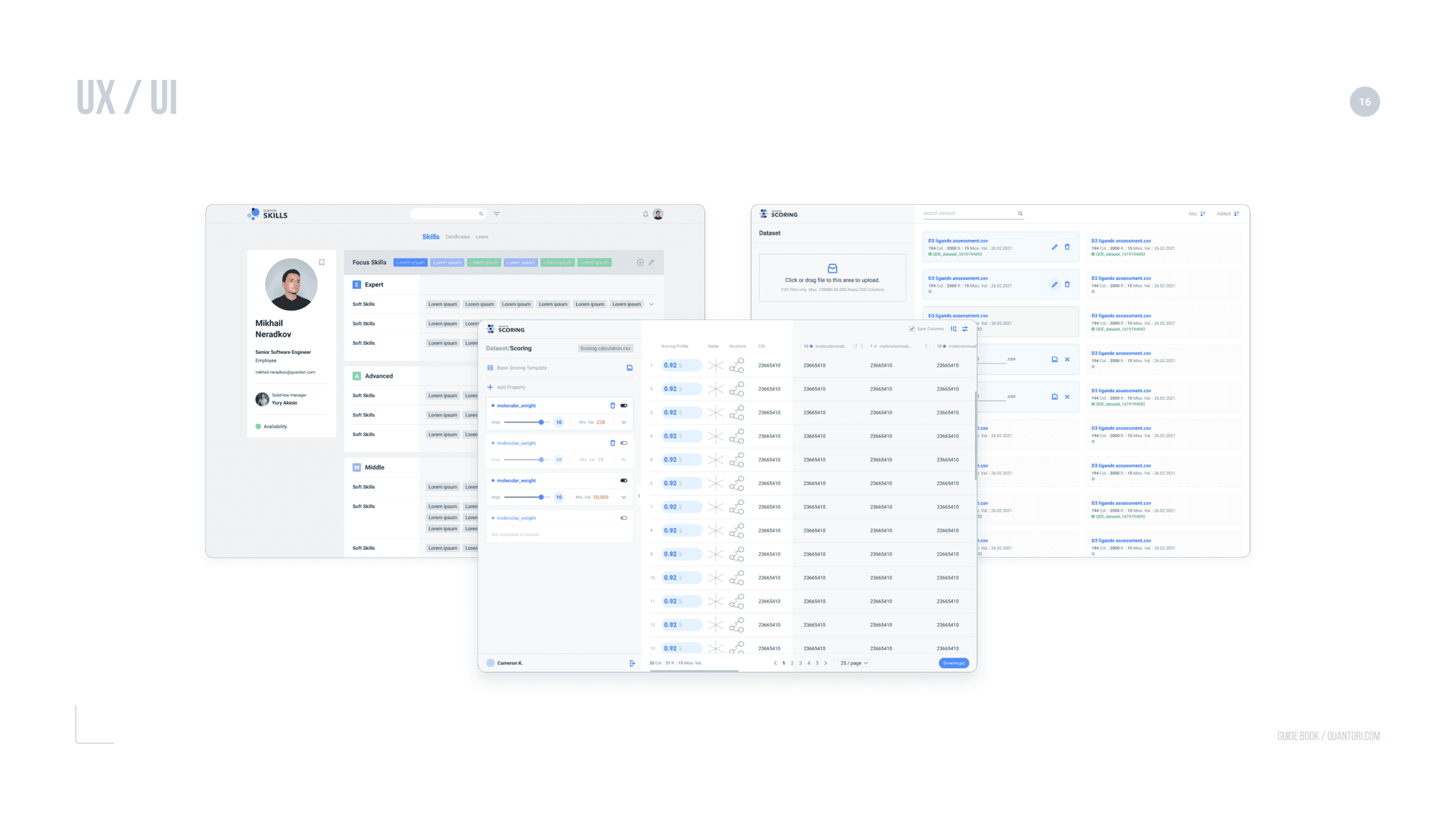
Task: Enable the last molecular_weight property switch
Action: pos(624,518)
